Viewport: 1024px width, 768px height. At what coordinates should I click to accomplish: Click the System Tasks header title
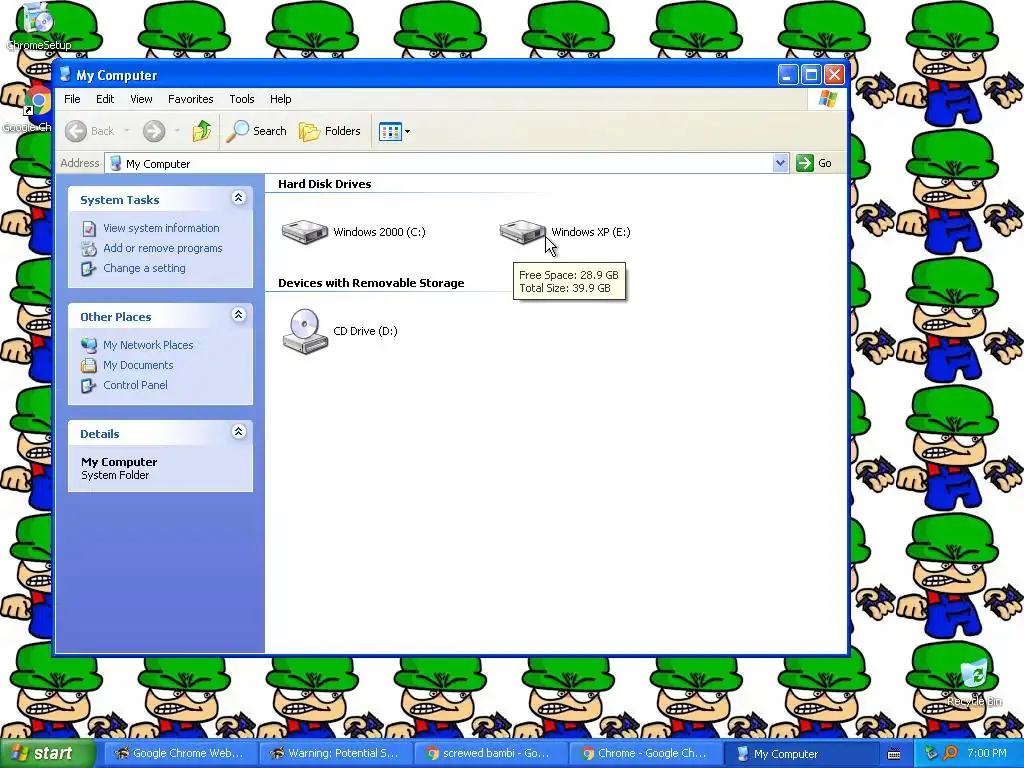coord(120,200)
